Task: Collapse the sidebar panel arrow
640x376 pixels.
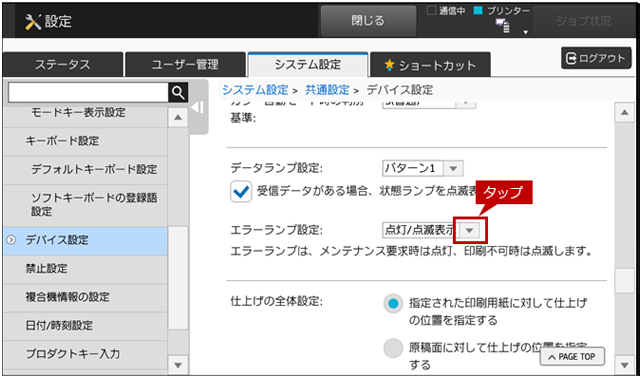Action: pyautogui.click(x=198, y=108)
